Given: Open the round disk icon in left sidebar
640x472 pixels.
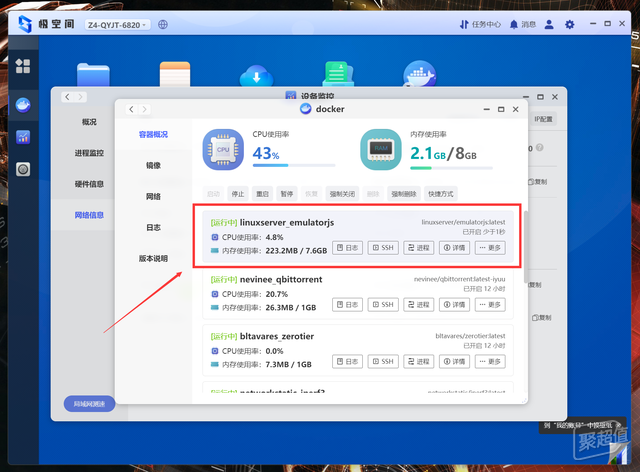Looking at the screenshot, I should tap(23, 169).
